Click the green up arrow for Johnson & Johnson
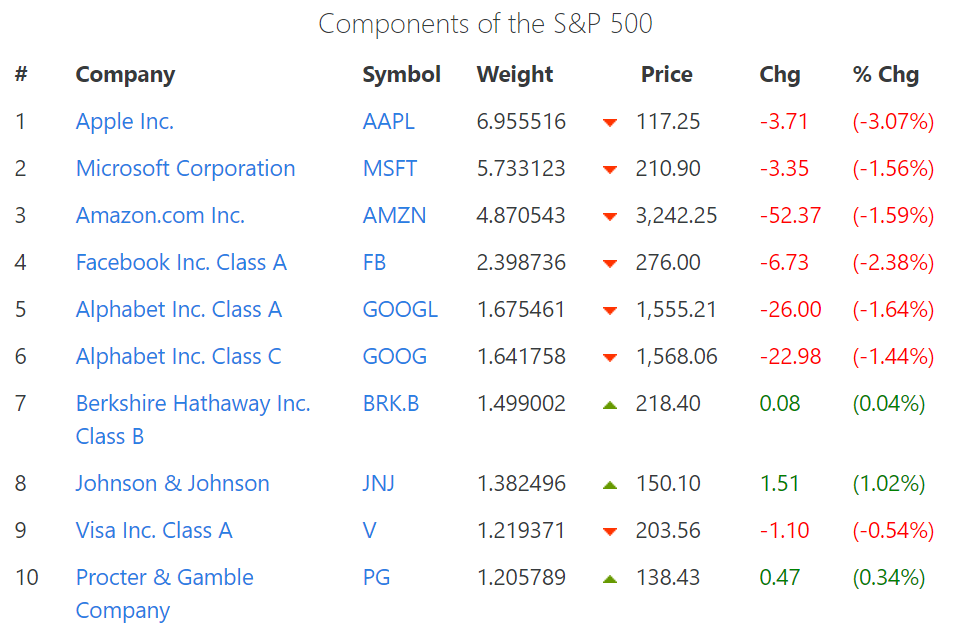This screenshot has width=958, height=628. point(610,485)
